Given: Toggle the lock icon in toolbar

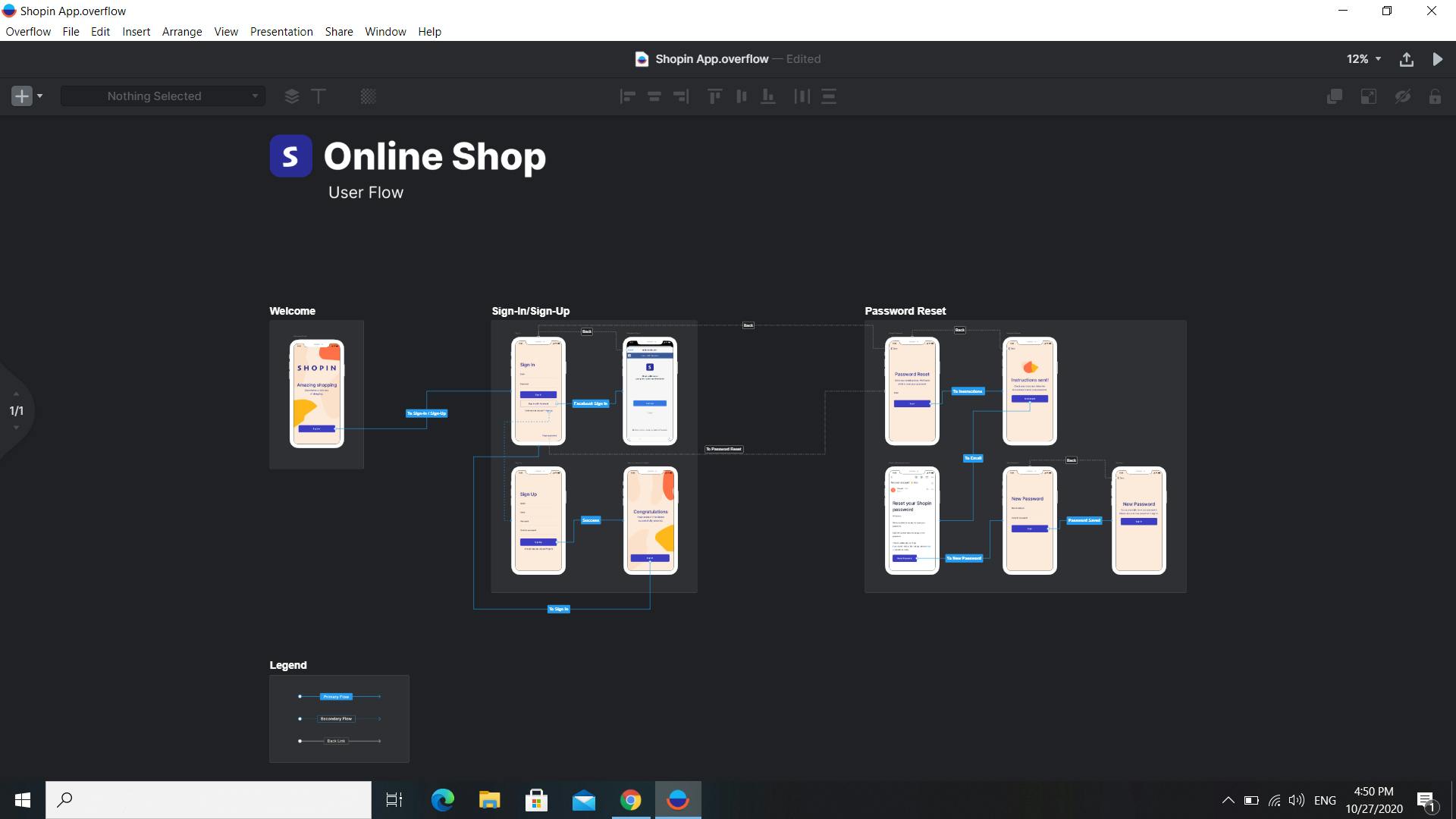Looking at the screenshot, I should pyautogui.click(x=1435, y=96).
